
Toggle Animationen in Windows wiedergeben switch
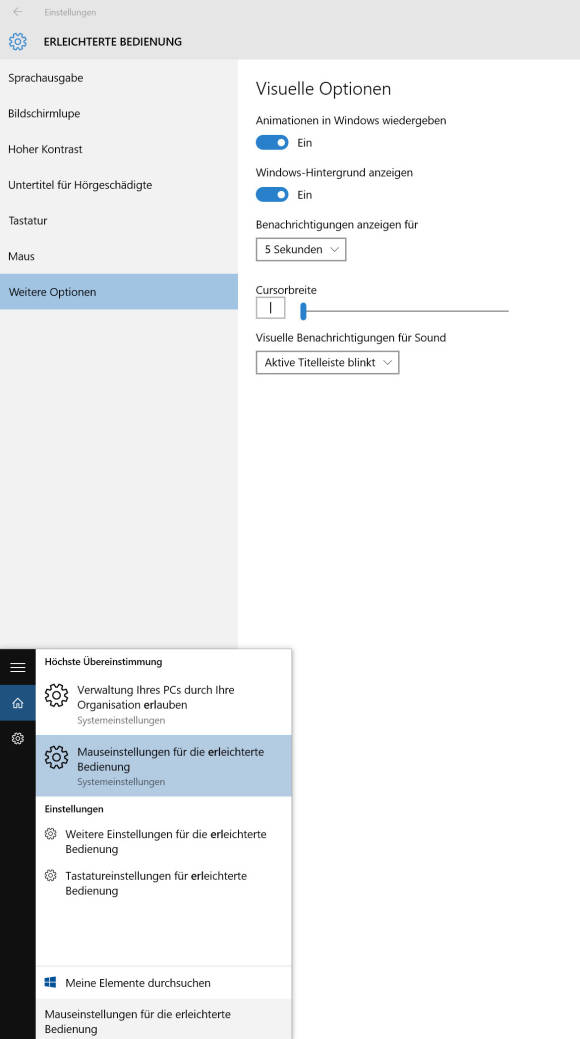[272, 142]
